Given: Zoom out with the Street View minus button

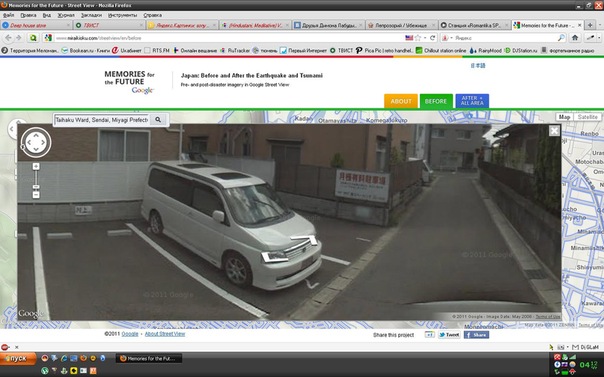Looking at the screenshot, I should tap(36, 195).
